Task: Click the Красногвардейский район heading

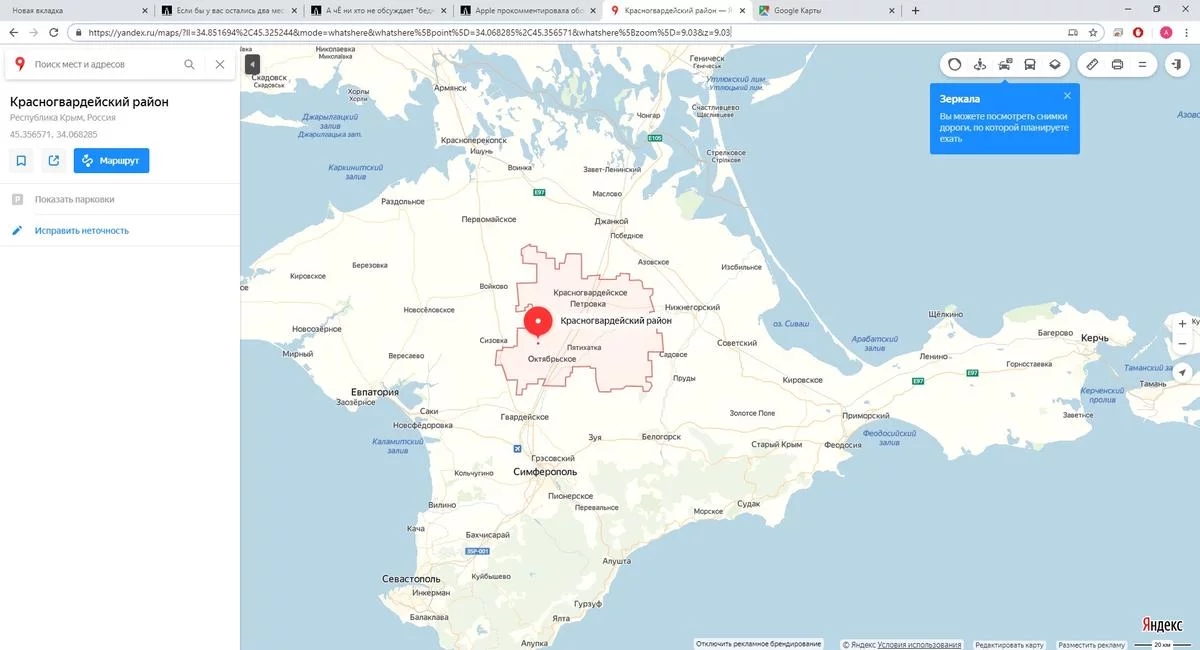Action: pos(89,102)
